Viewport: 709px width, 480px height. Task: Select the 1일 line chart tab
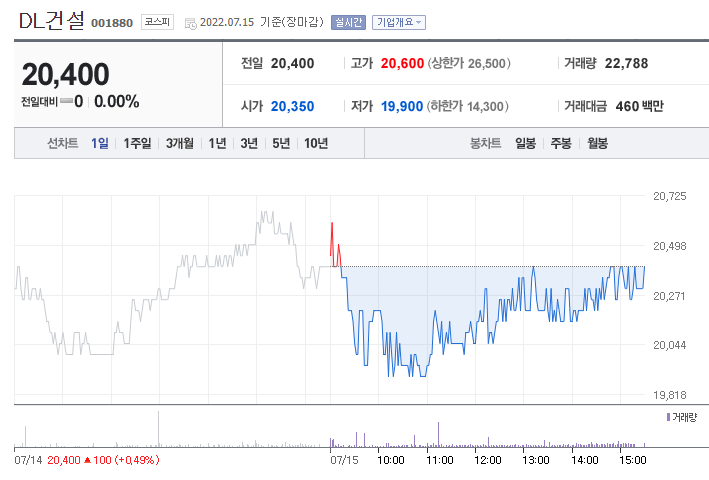point(100,143)
